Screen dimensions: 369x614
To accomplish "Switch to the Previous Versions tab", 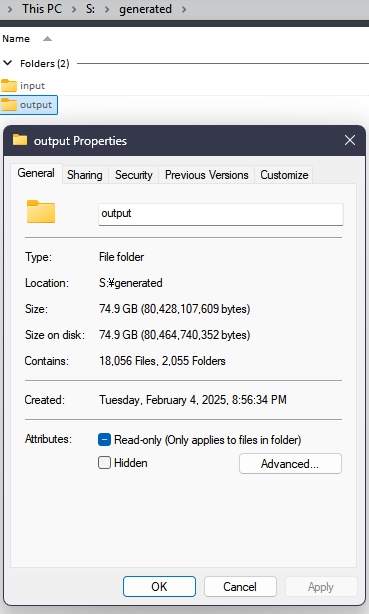I will tap(206, 175).
